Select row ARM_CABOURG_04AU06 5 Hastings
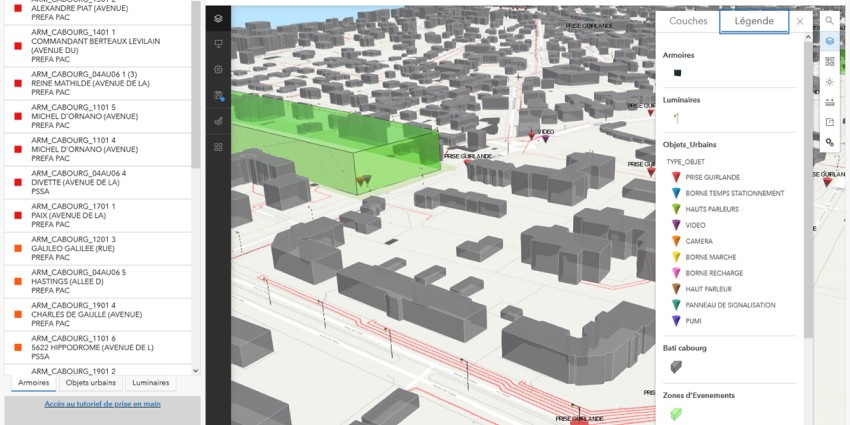This screenshot has width=850, height=425. point(98,282)
